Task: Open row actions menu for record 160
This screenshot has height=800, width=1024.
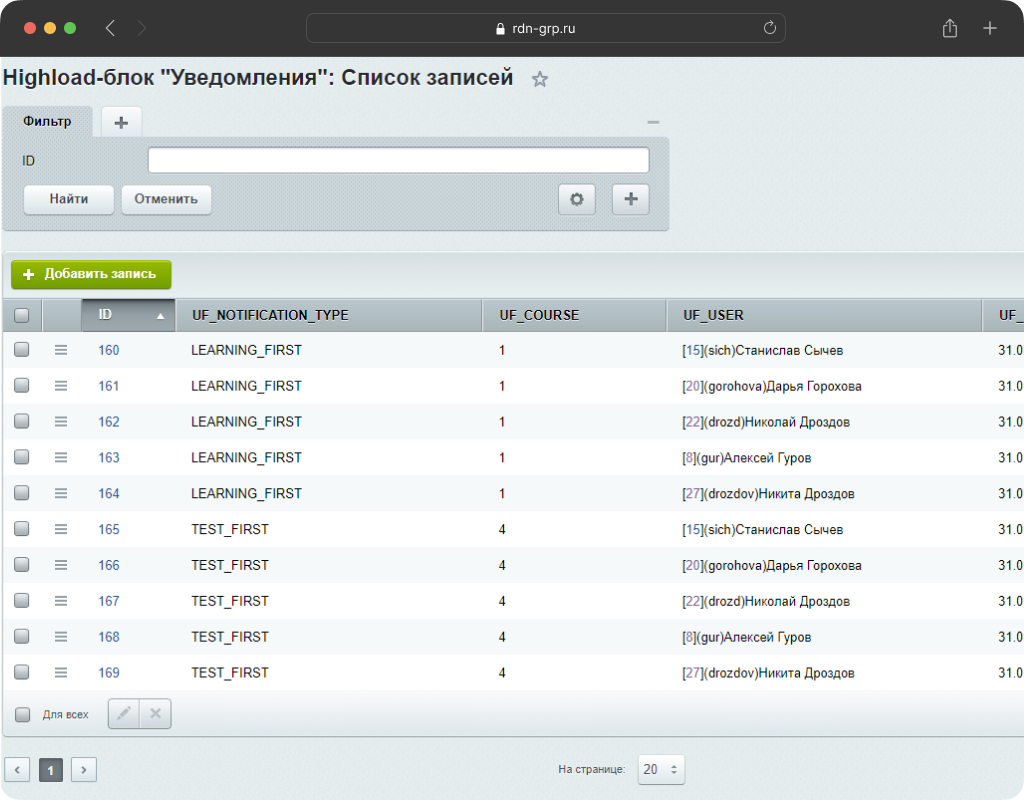Action: point(61,350)
